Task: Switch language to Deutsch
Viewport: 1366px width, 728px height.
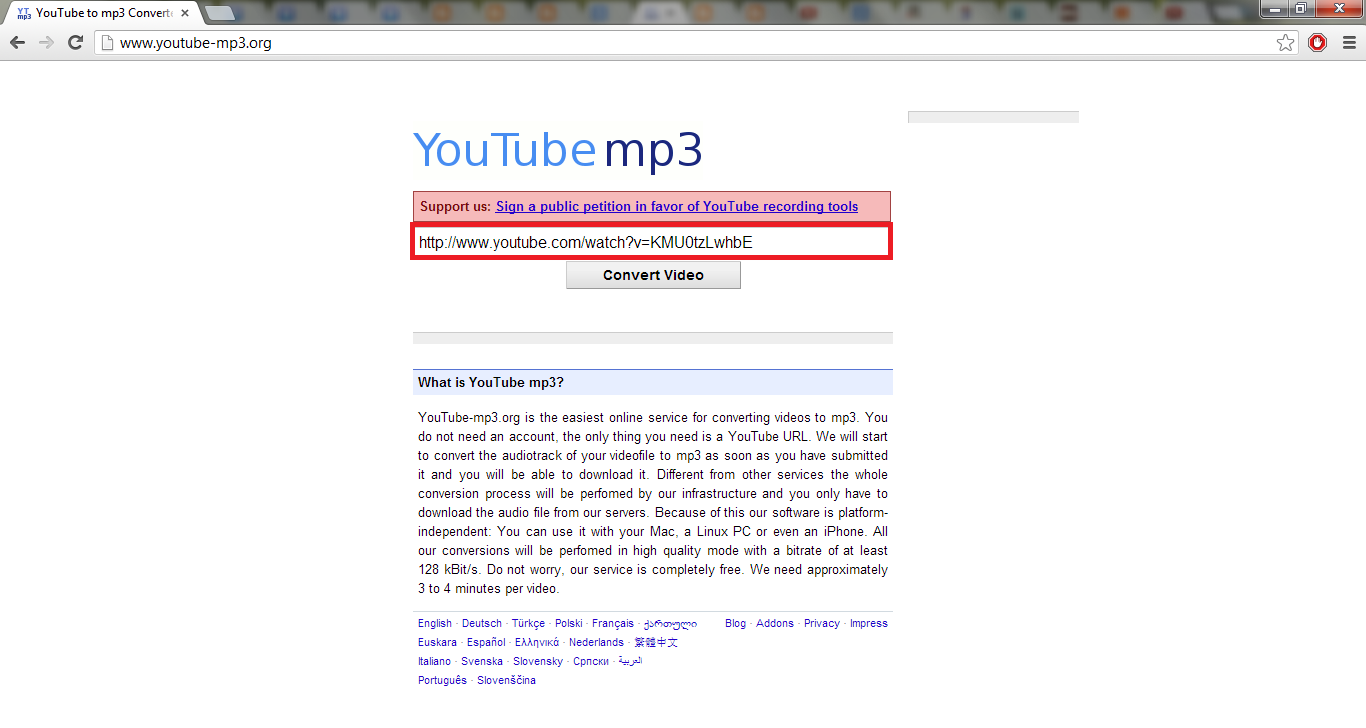Action: click(x=482, y=624)
